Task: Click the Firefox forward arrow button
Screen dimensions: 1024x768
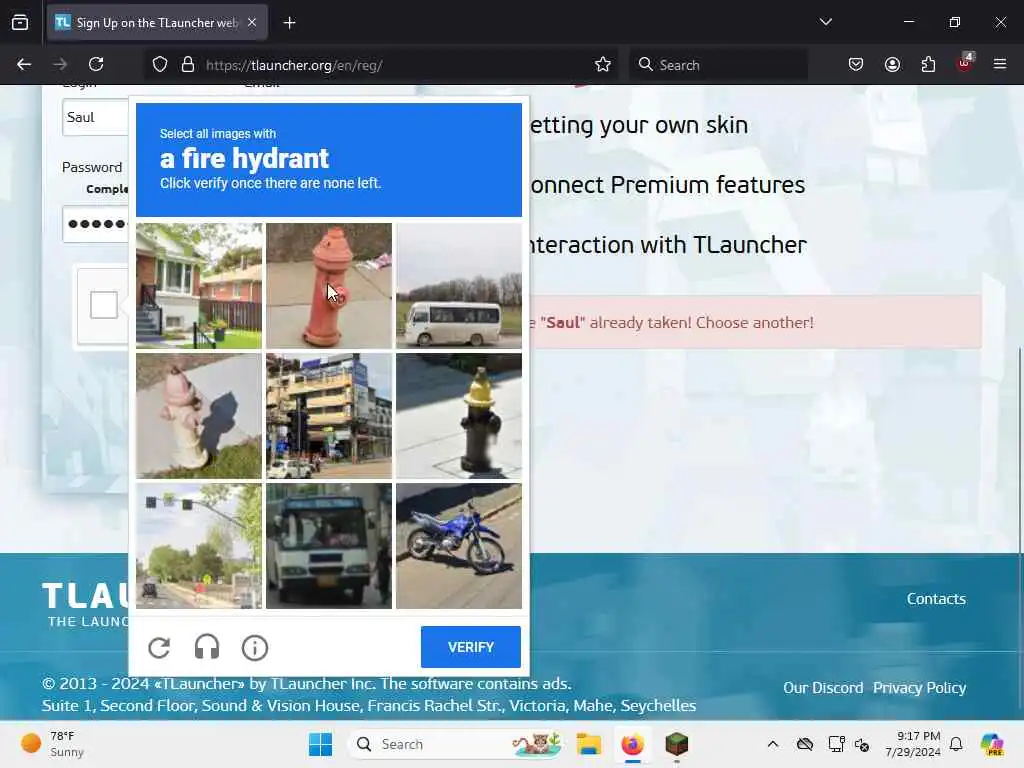Action: (60, 64)
